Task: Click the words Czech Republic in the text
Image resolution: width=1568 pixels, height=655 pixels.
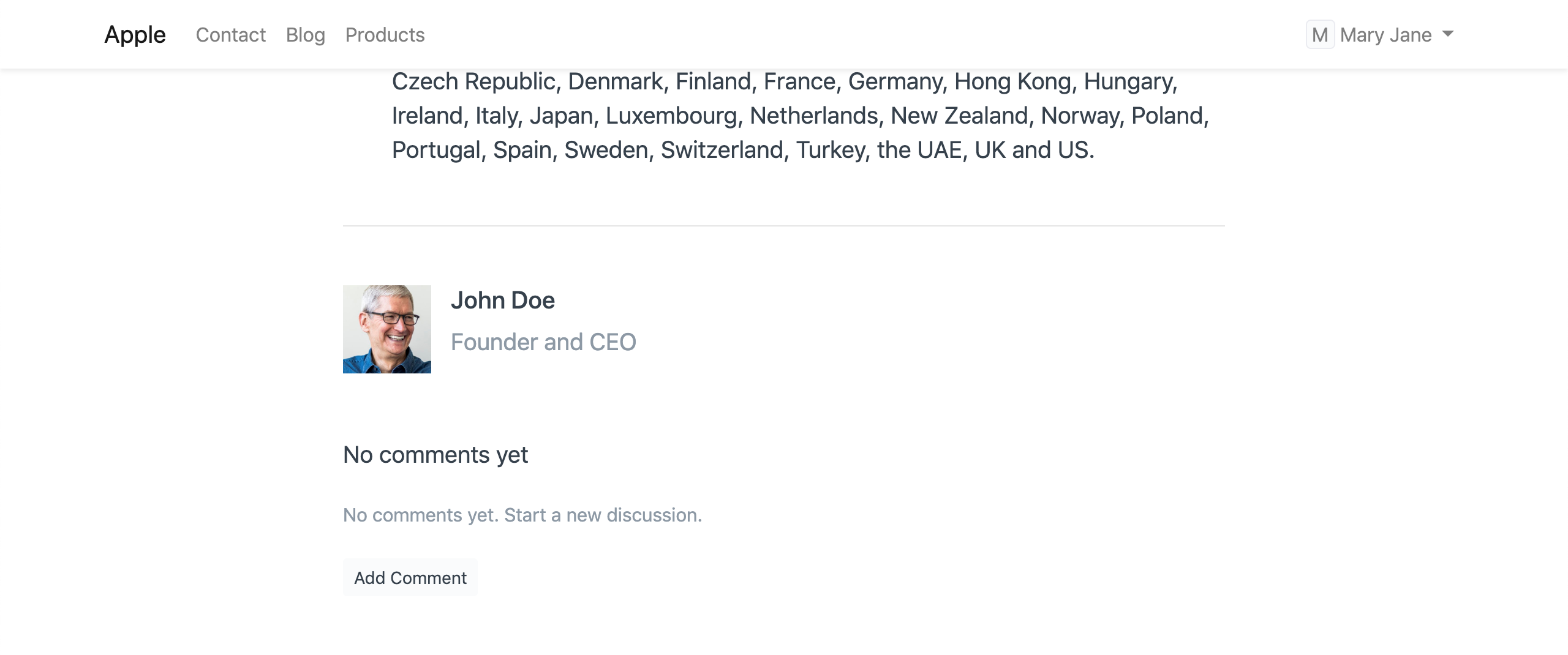Action: 473,81
